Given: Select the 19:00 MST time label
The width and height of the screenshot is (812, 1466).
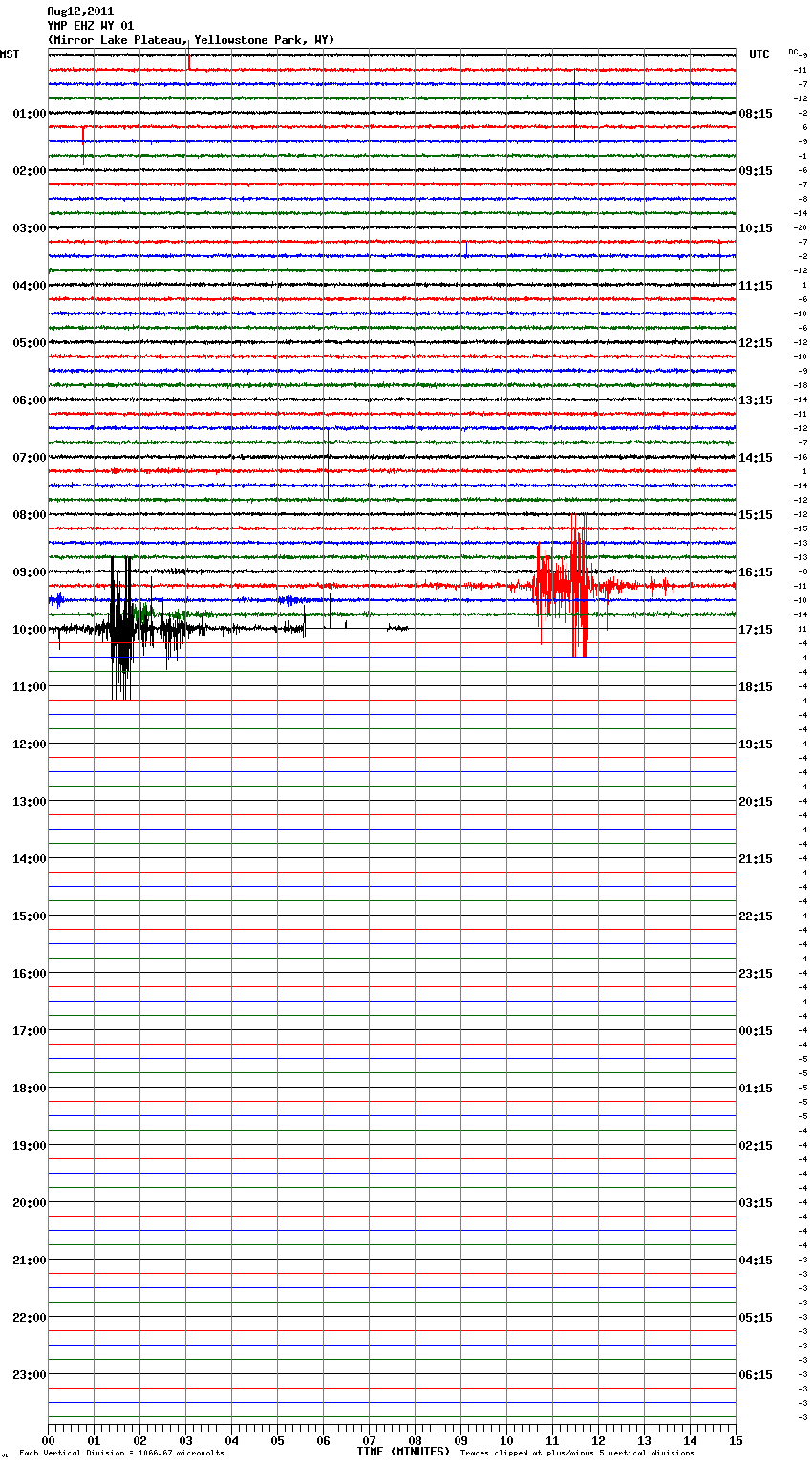Looking at the screenshot, I should [x=30, y=1146].
